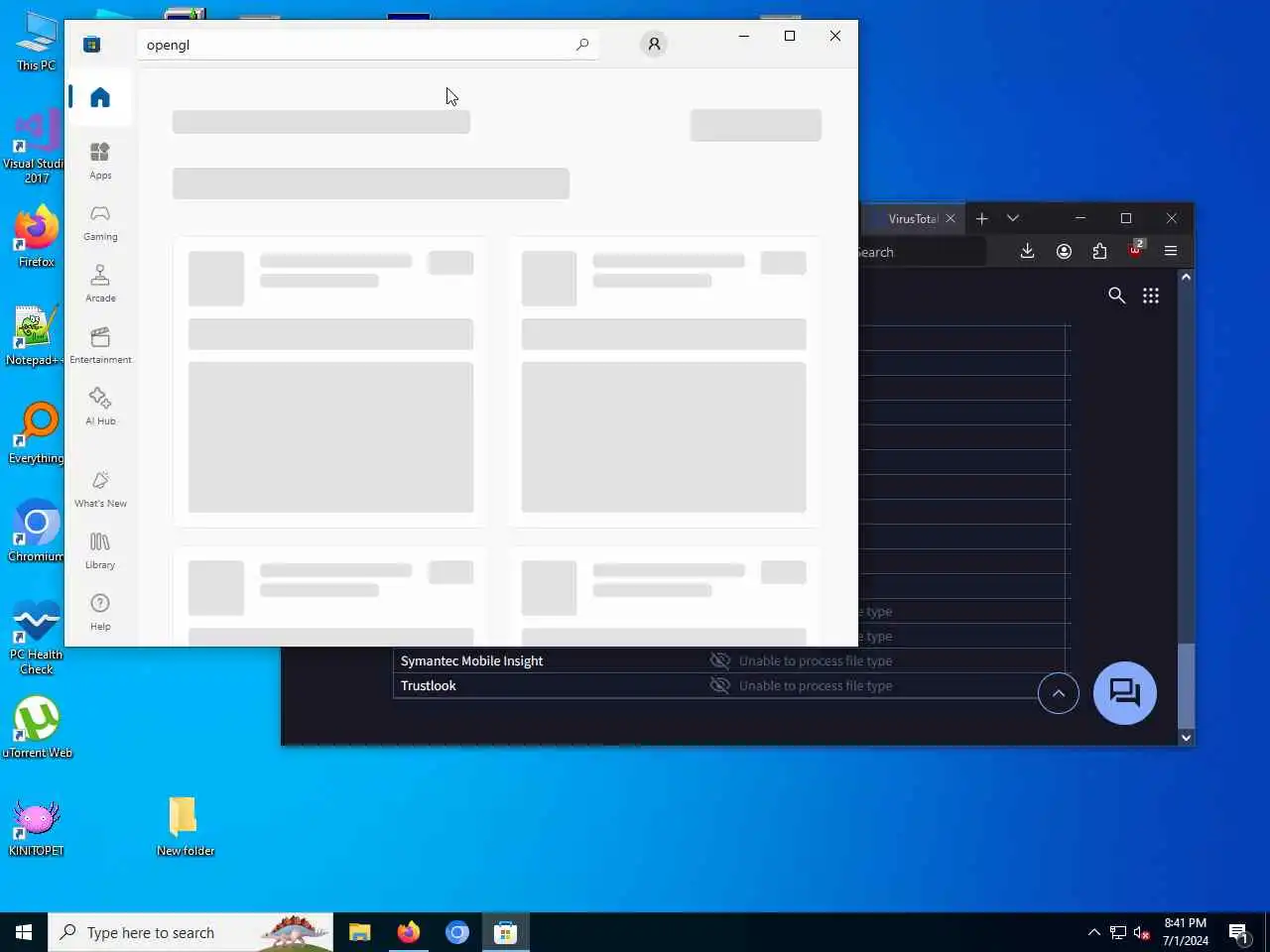
Task: Open the Apps section in Store
Action: pyautogui.click(x=100, y=161)
